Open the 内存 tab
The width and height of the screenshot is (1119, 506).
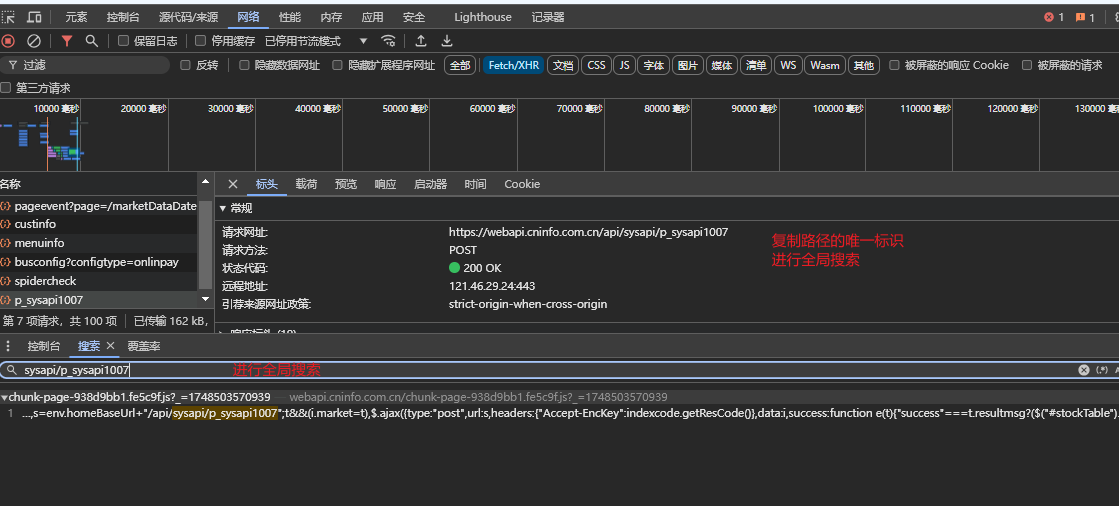(331, 17)
